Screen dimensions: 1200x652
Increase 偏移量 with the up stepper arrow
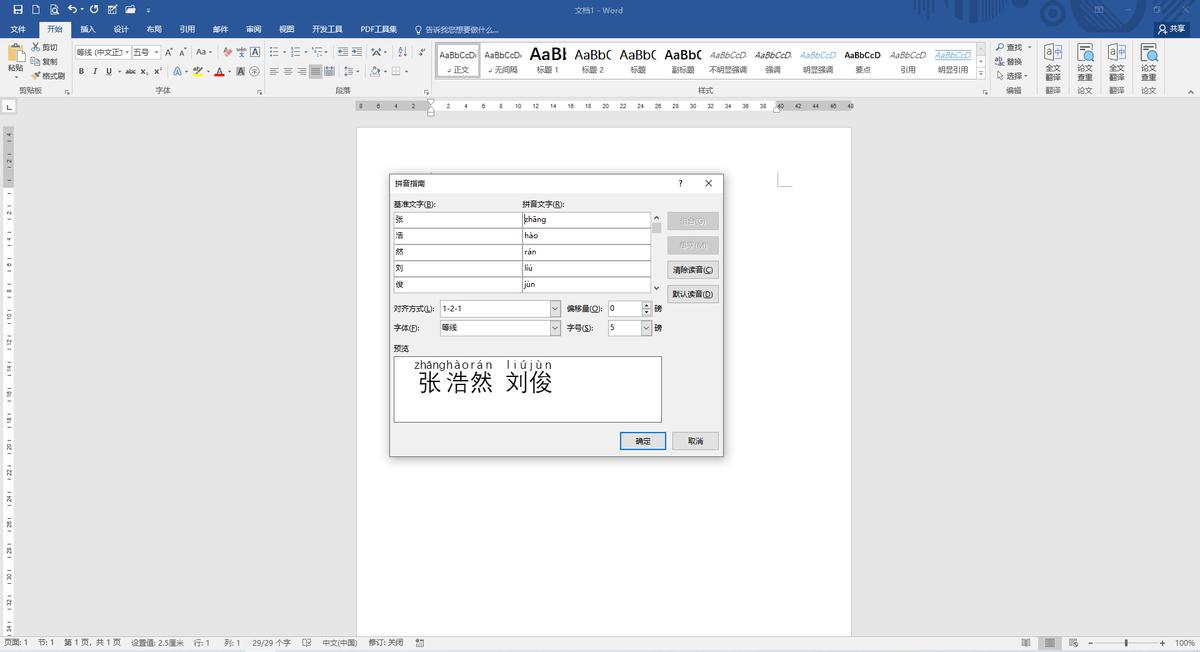(646, 304)
